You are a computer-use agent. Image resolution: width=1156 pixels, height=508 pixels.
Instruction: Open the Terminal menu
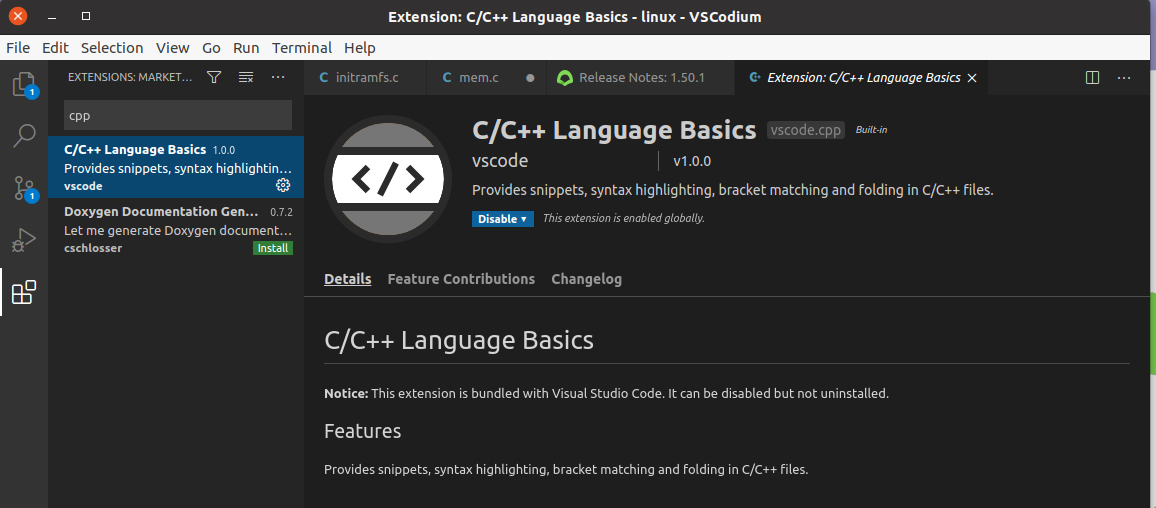click(302, 48)
